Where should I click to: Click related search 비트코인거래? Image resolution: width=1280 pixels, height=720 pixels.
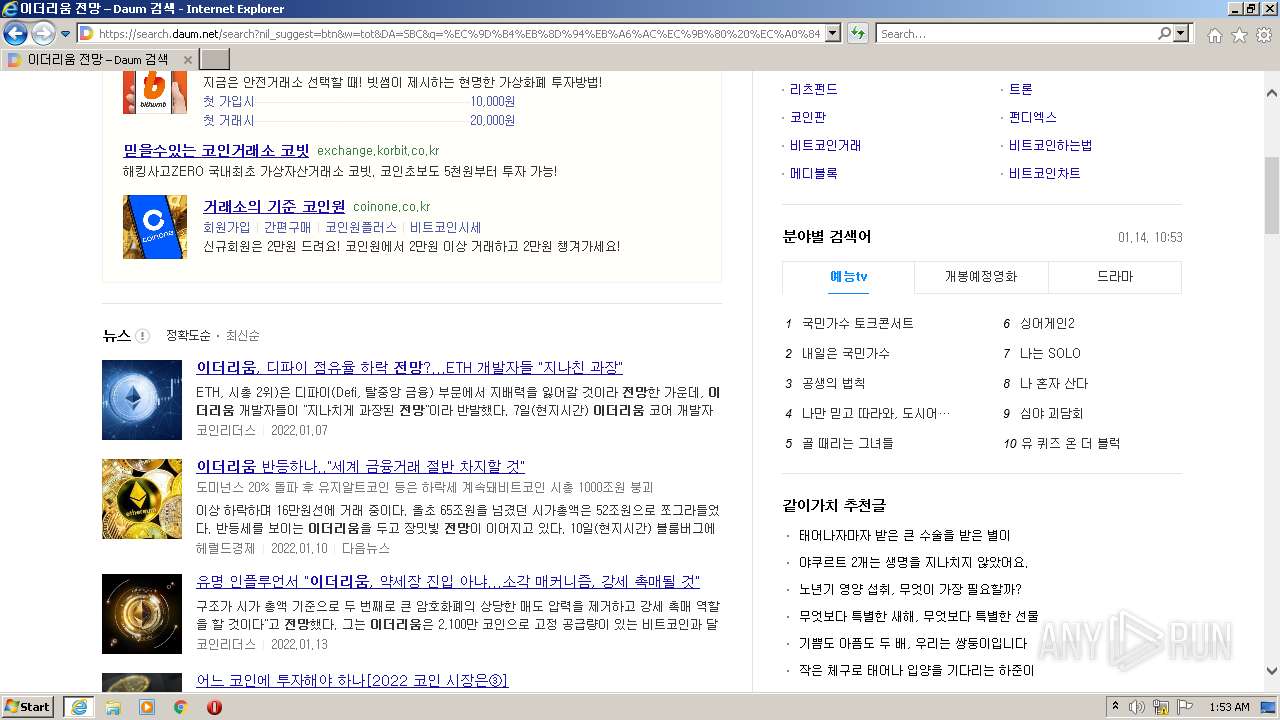tap(826, 146)
